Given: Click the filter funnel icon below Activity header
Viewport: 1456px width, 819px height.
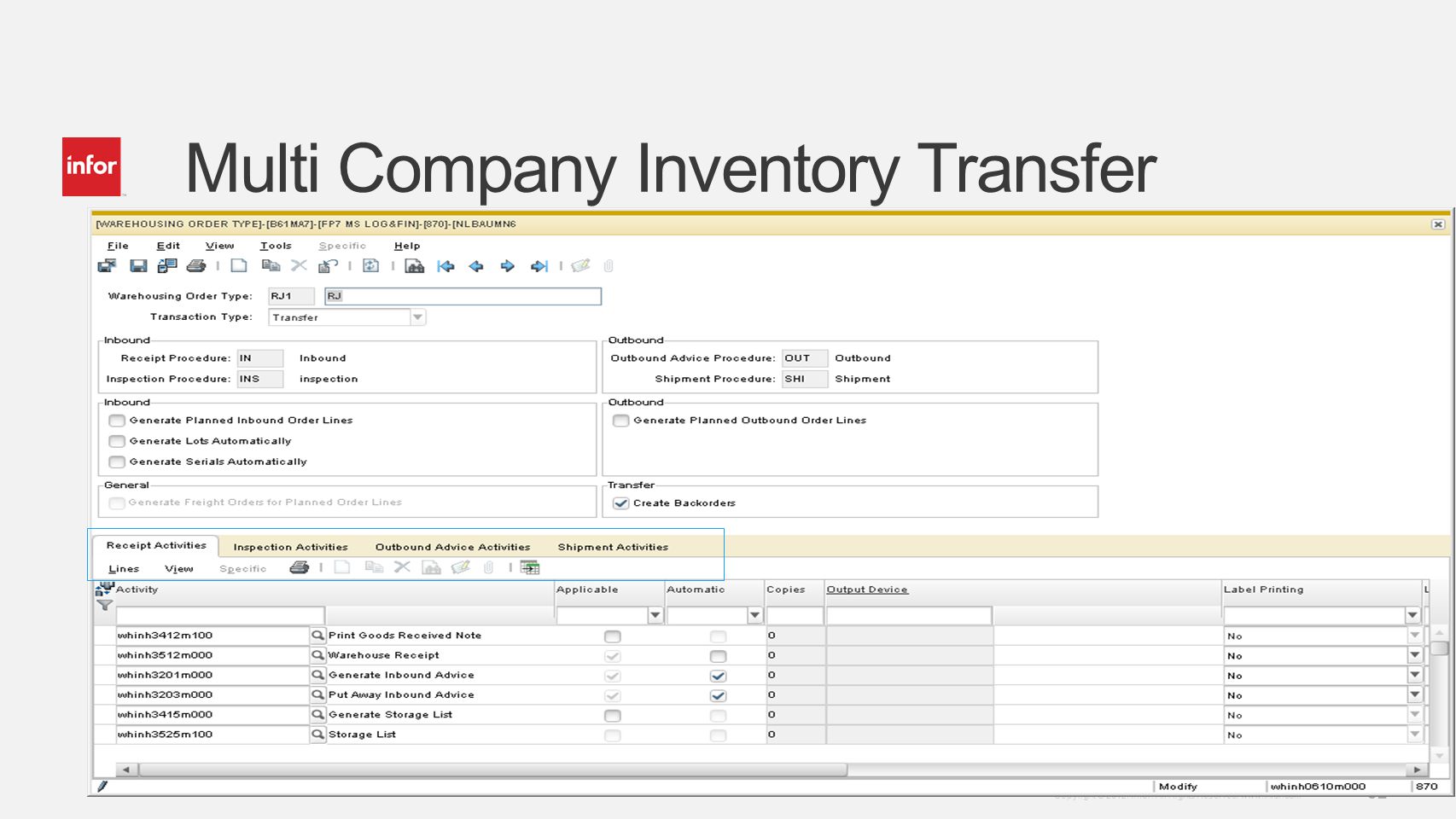Looking at the screenshot, I should pos(104,606).
